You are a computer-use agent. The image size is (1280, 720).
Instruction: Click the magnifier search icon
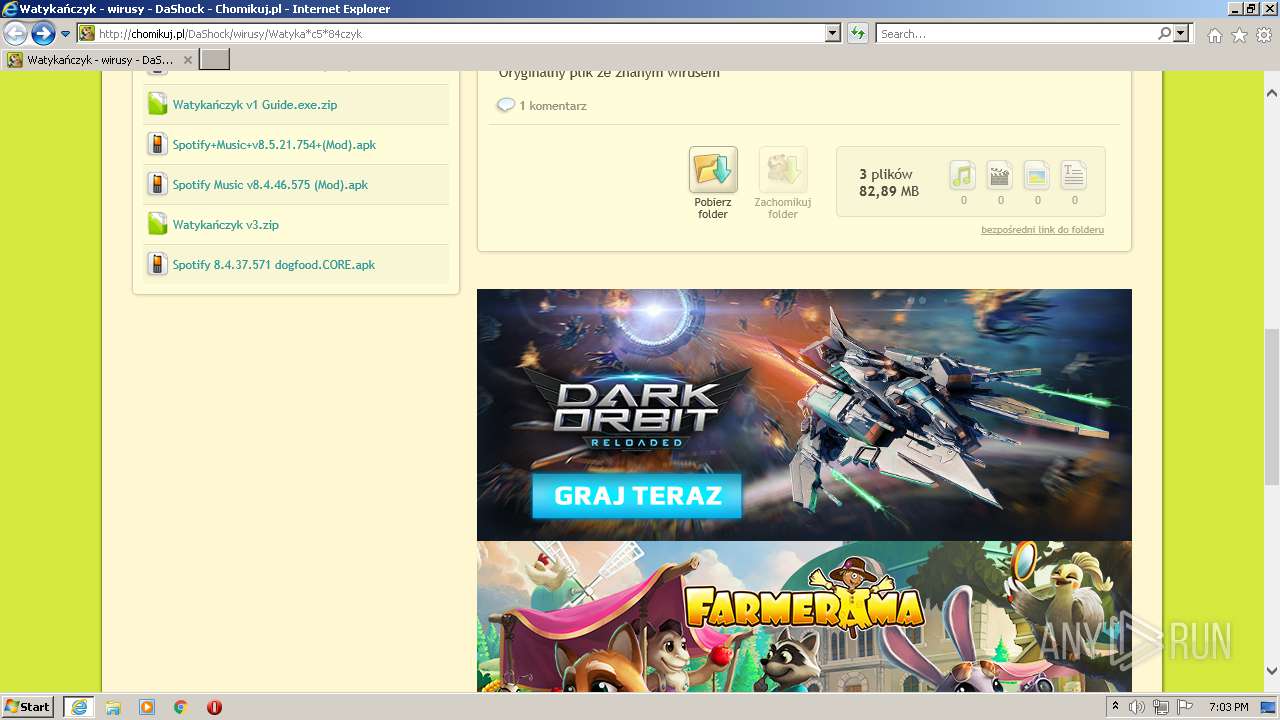point(1164,33)
